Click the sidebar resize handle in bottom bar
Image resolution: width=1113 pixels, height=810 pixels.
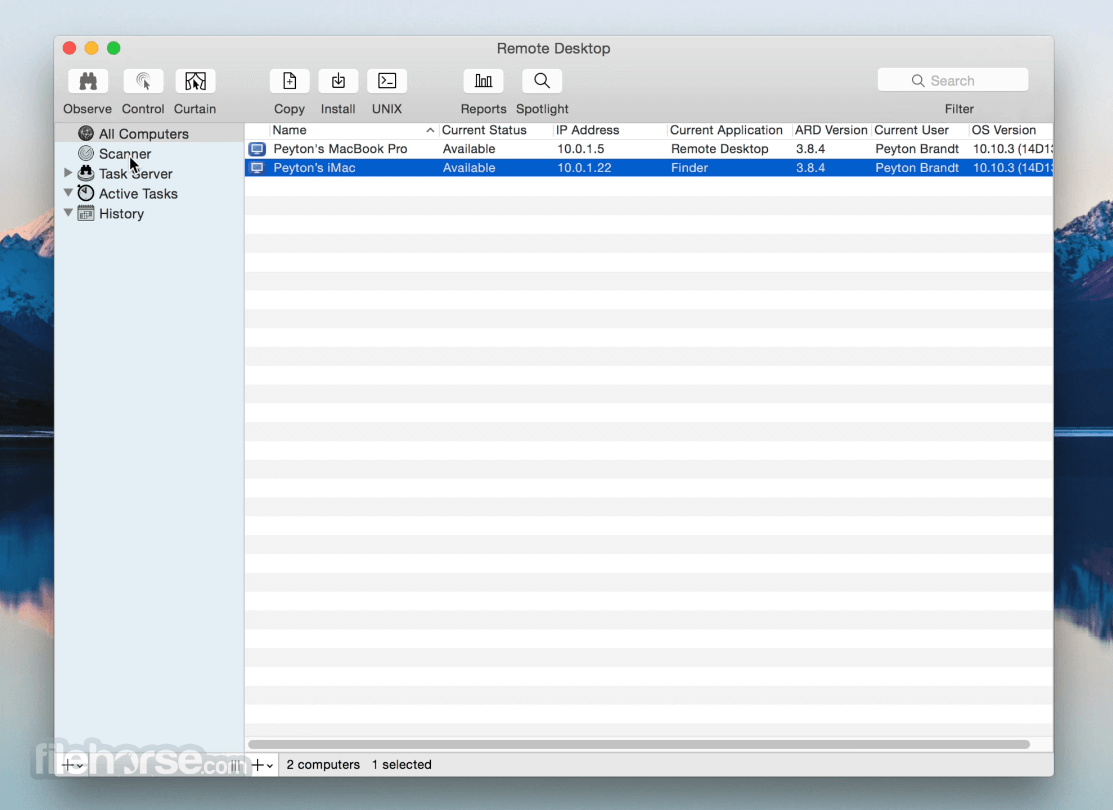[x=235, y=765]
